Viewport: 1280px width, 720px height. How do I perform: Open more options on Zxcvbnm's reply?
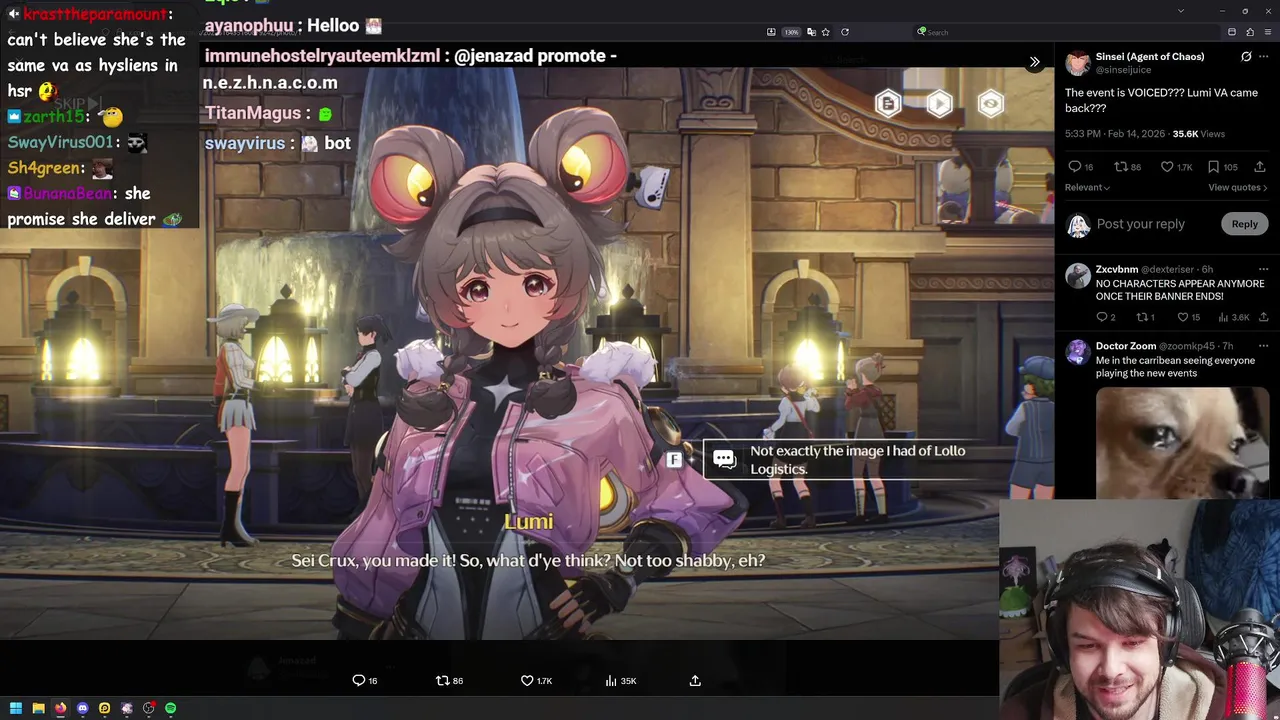click(1263, 269)
